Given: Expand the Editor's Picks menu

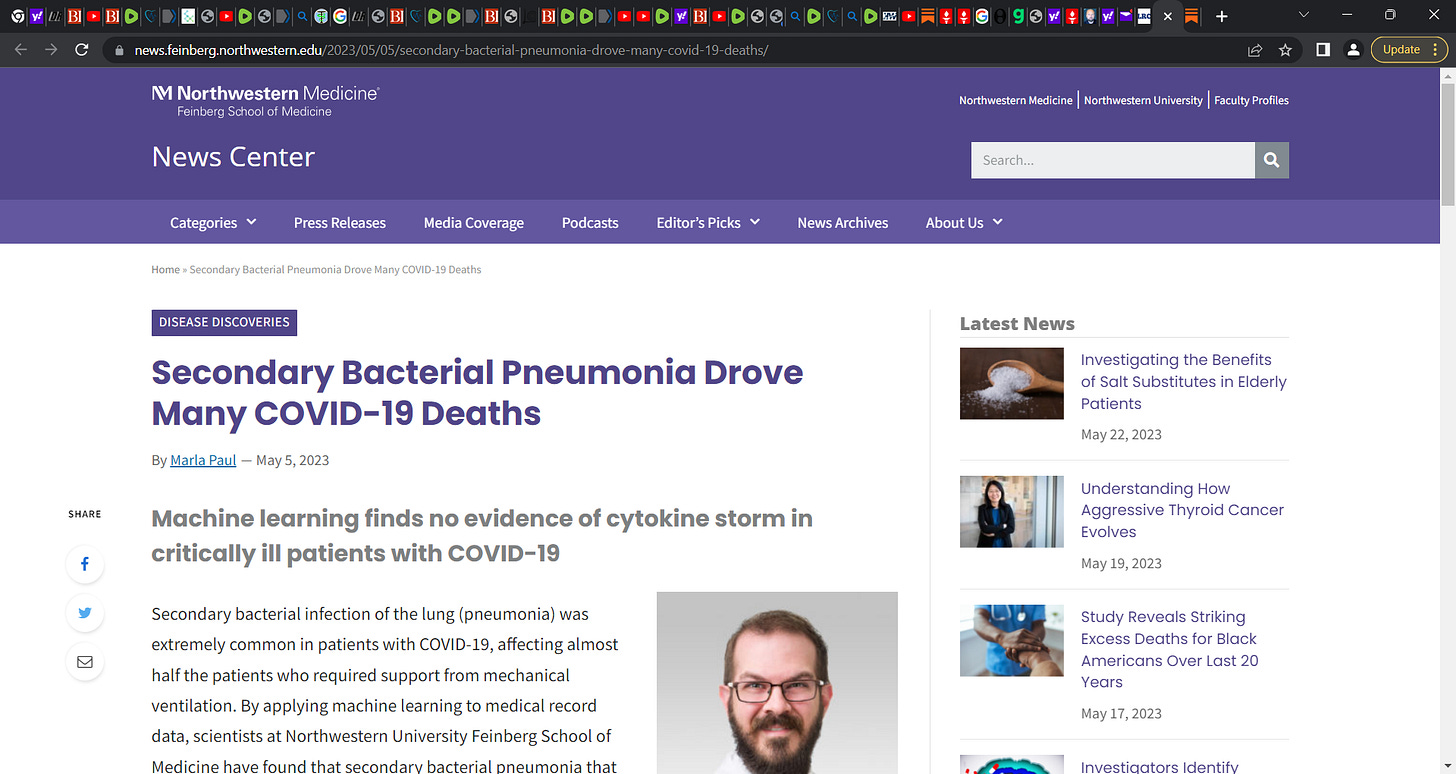Looking at the screenshot, I should 708,223.
